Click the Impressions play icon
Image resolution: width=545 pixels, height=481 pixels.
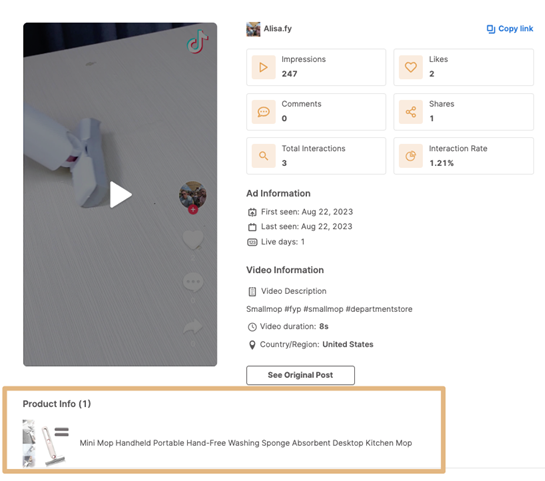pos(263,67)
